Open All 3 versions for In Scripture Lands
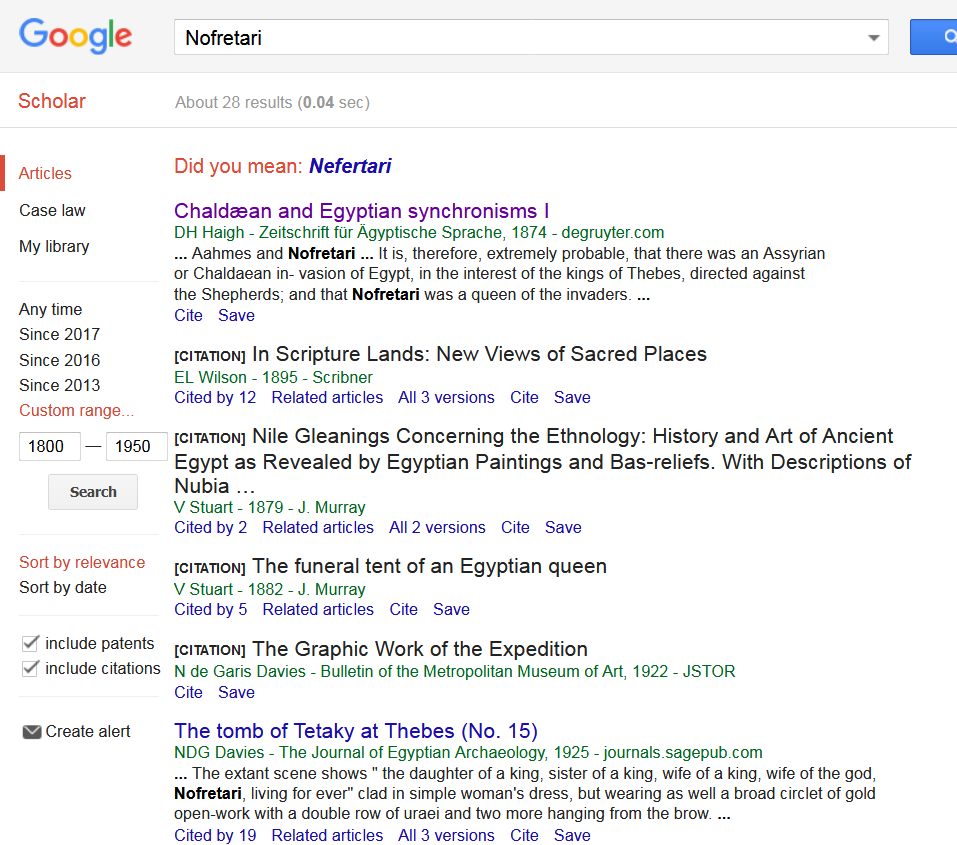The image size is (957, 845). point(446,397)
